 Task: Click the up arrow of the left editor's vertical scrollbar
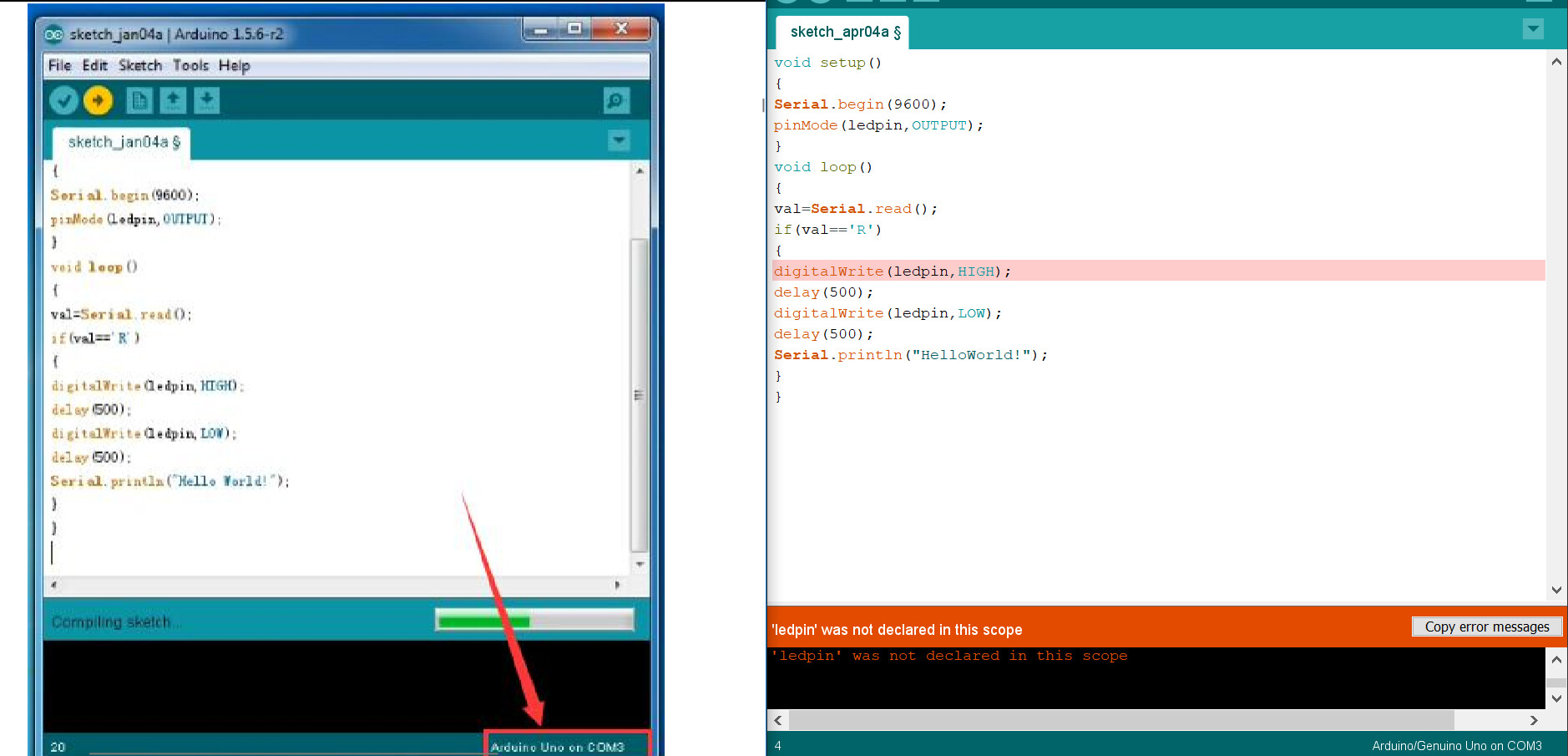[x=640, y=170]
